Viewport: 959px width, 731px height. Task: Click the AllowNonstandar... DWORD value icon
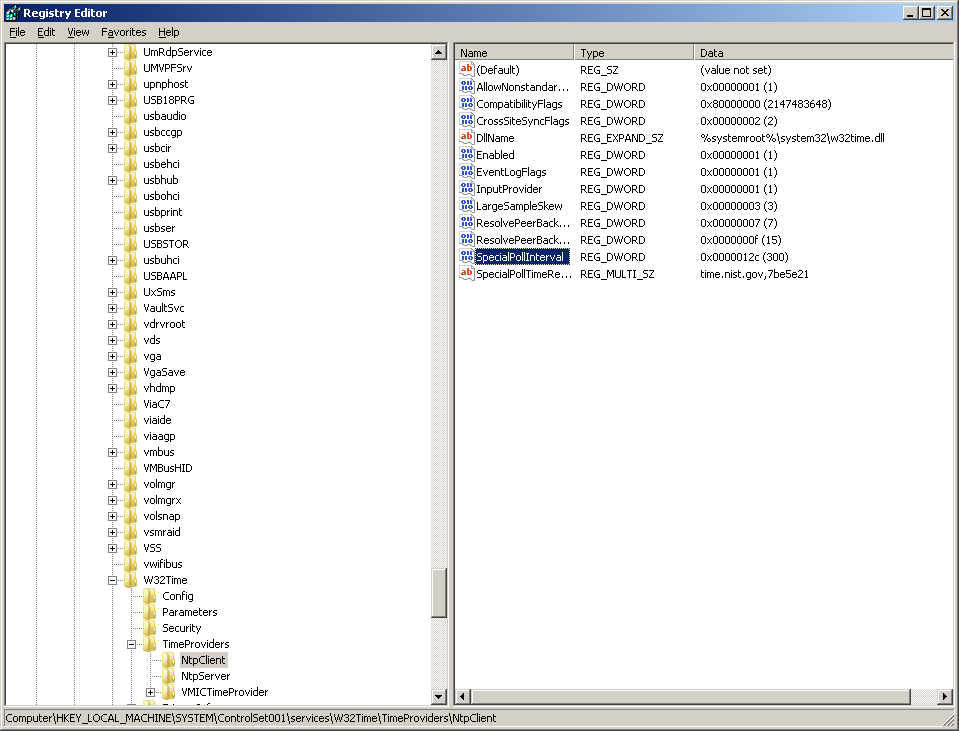coord(467,86)
